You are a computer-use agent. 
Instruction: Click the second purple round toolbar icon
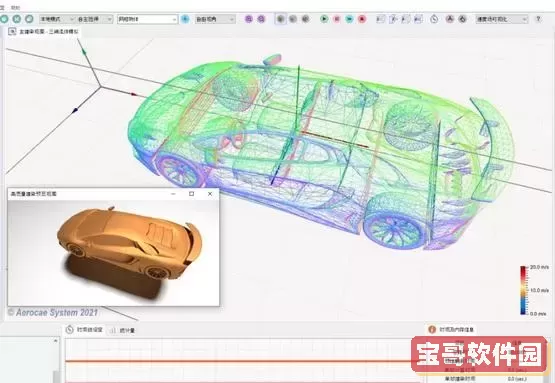click(261, 19)
